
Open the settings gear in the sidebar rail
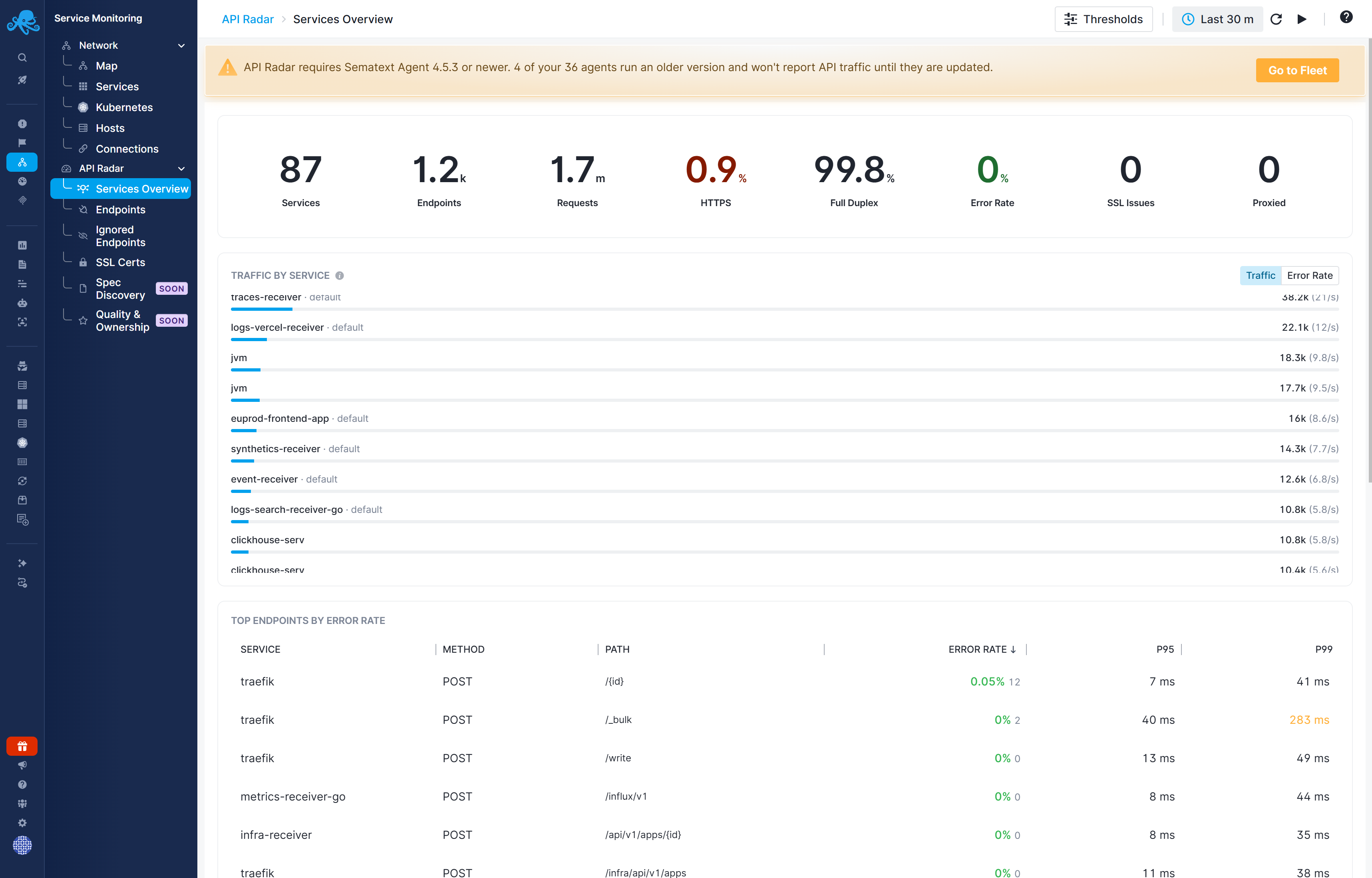tap(22, 823)
